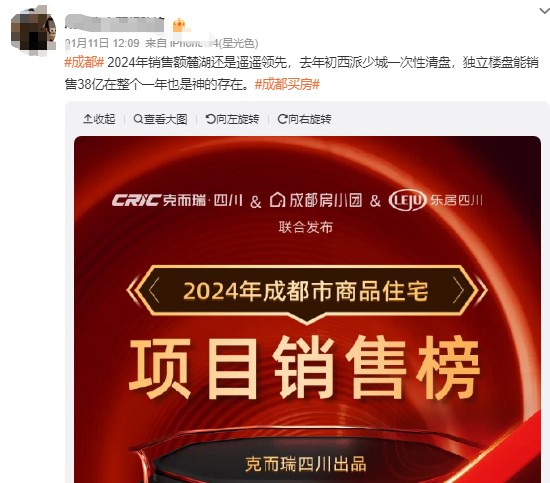Collapse the image with 收起

tap(99, 119)
